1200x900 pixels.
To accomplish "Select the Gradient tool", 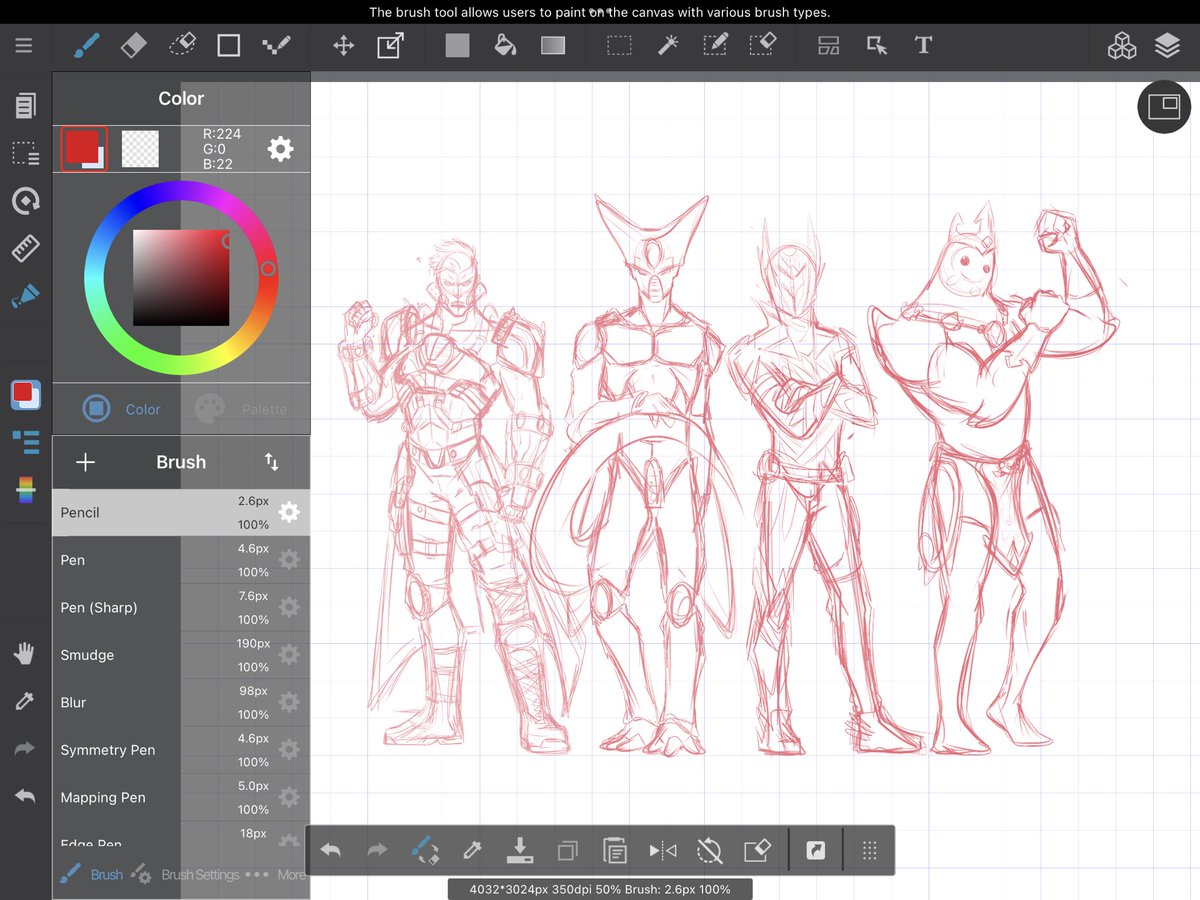I will (x=553, y=46).
